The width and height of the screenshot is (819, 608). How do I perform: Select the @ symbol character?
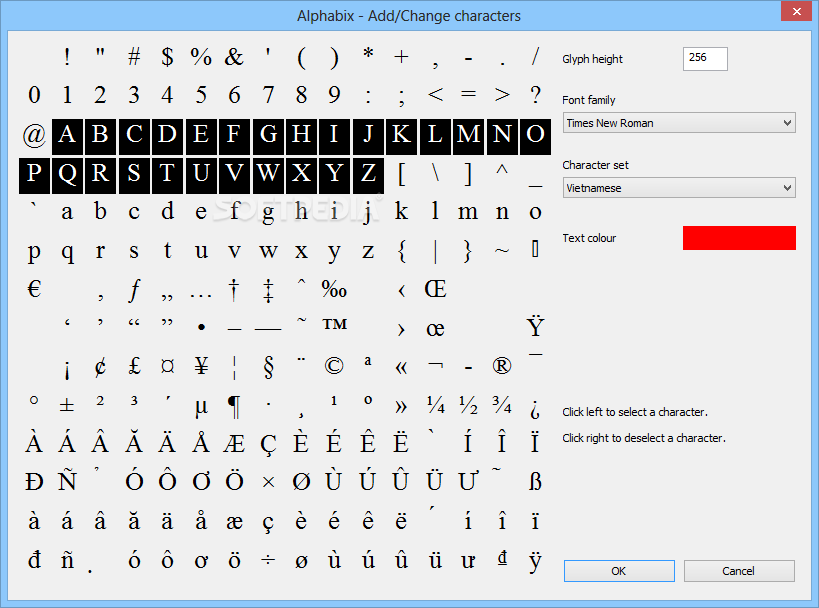point(34,136)
